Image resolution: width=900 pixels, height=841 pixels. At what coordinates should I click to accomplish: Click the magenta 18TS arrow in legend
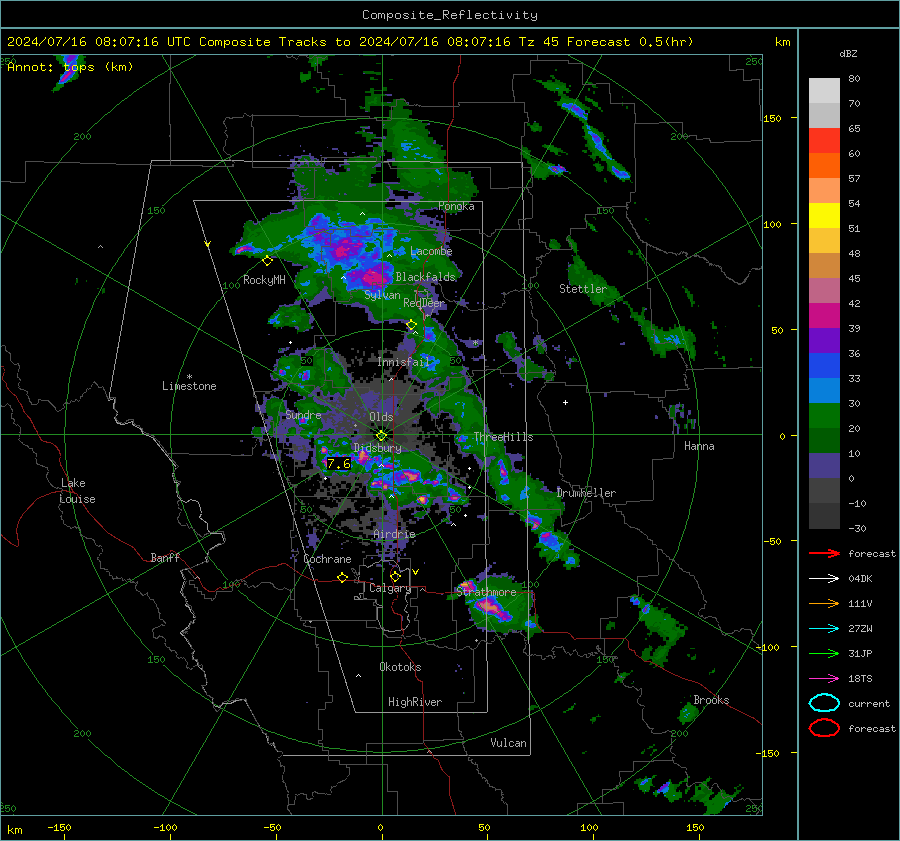[824, 679]
